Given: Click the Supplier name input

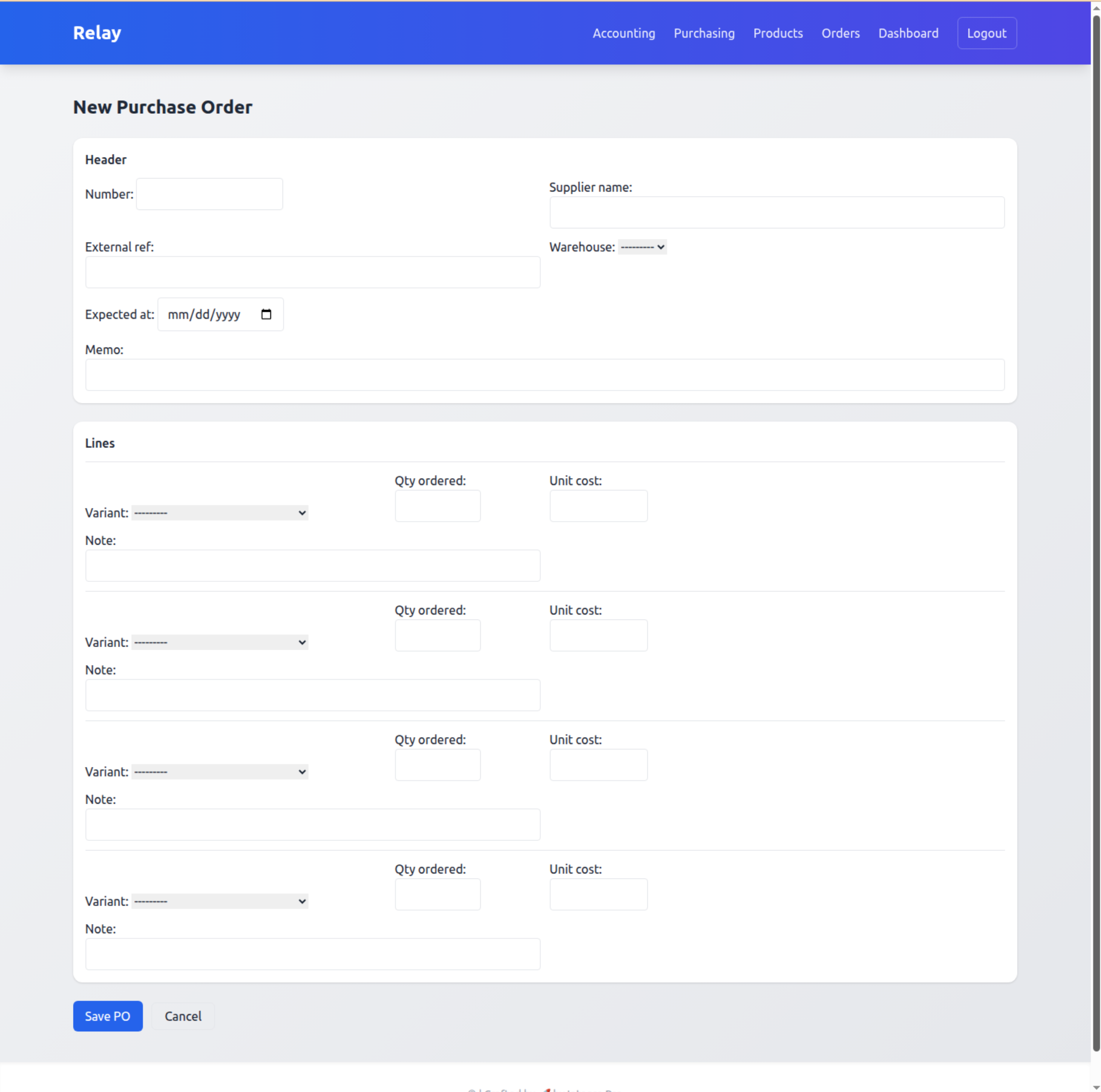Looking at the screenshot, I should click(776, 213).
